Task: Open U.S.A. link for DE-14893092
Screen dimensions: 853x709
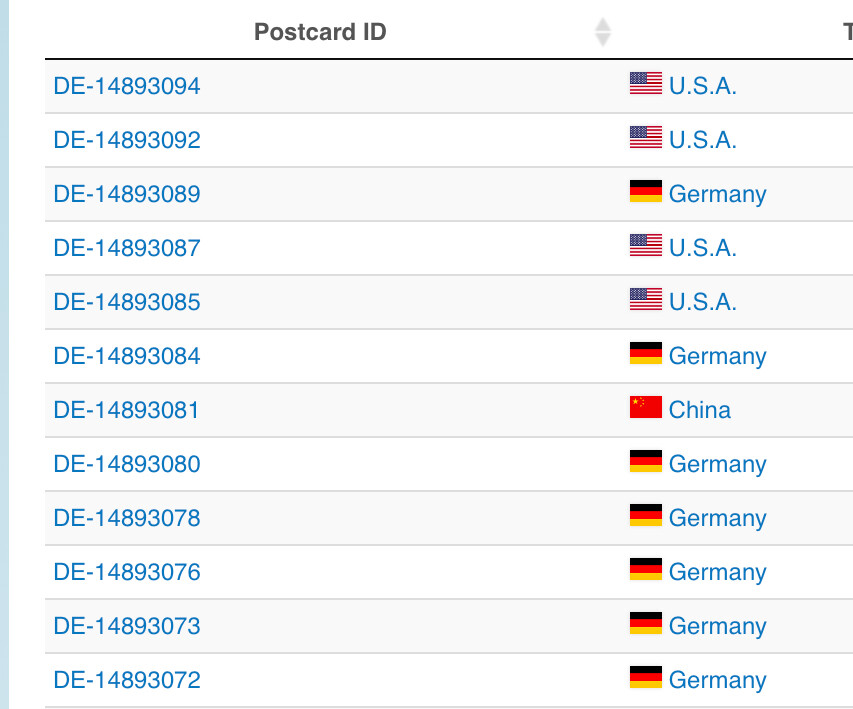Action: point(703,140)
